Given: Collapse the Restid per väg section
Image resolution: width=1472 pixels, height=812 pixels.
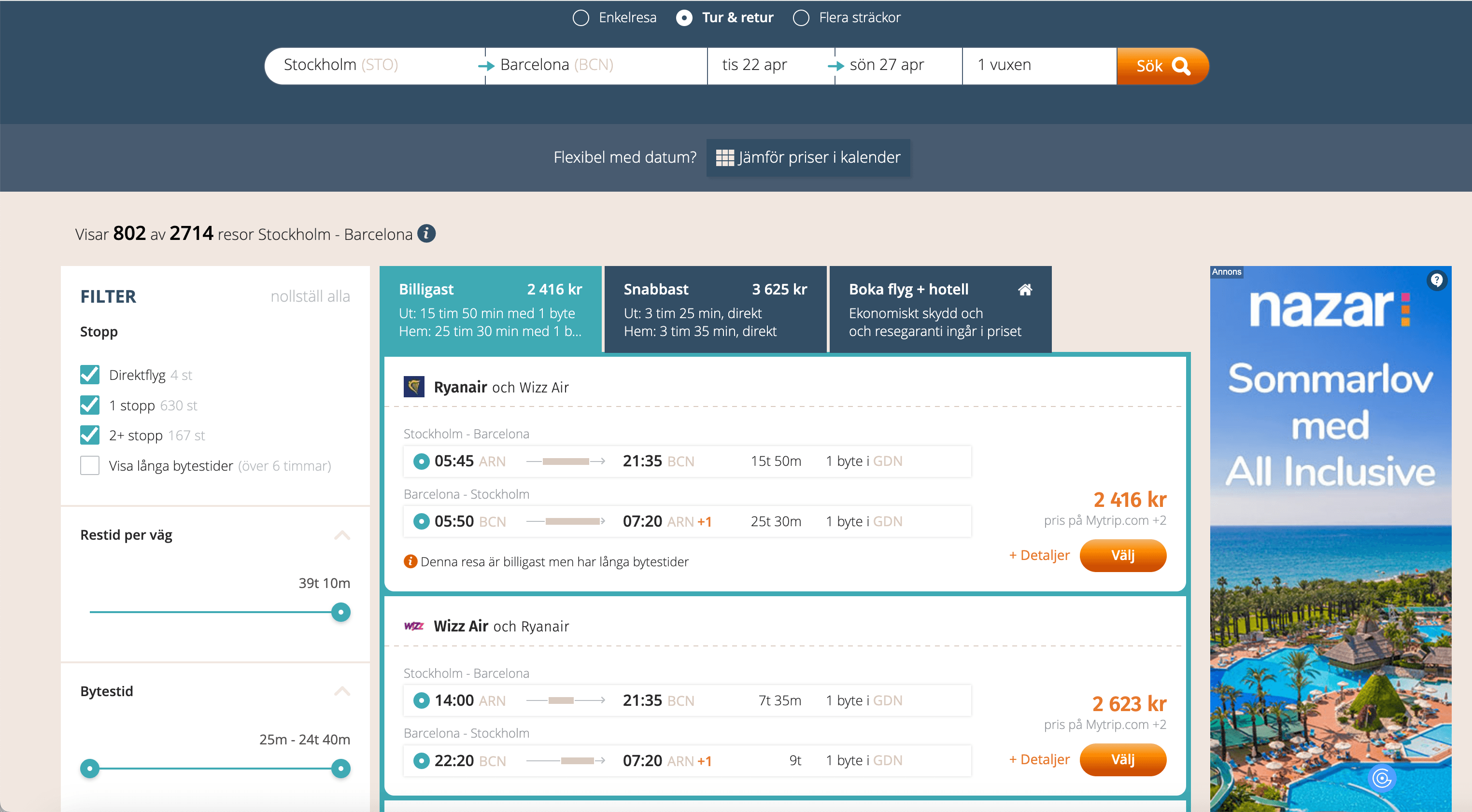Looking at the screenshot, I should [x=342, y=535].
